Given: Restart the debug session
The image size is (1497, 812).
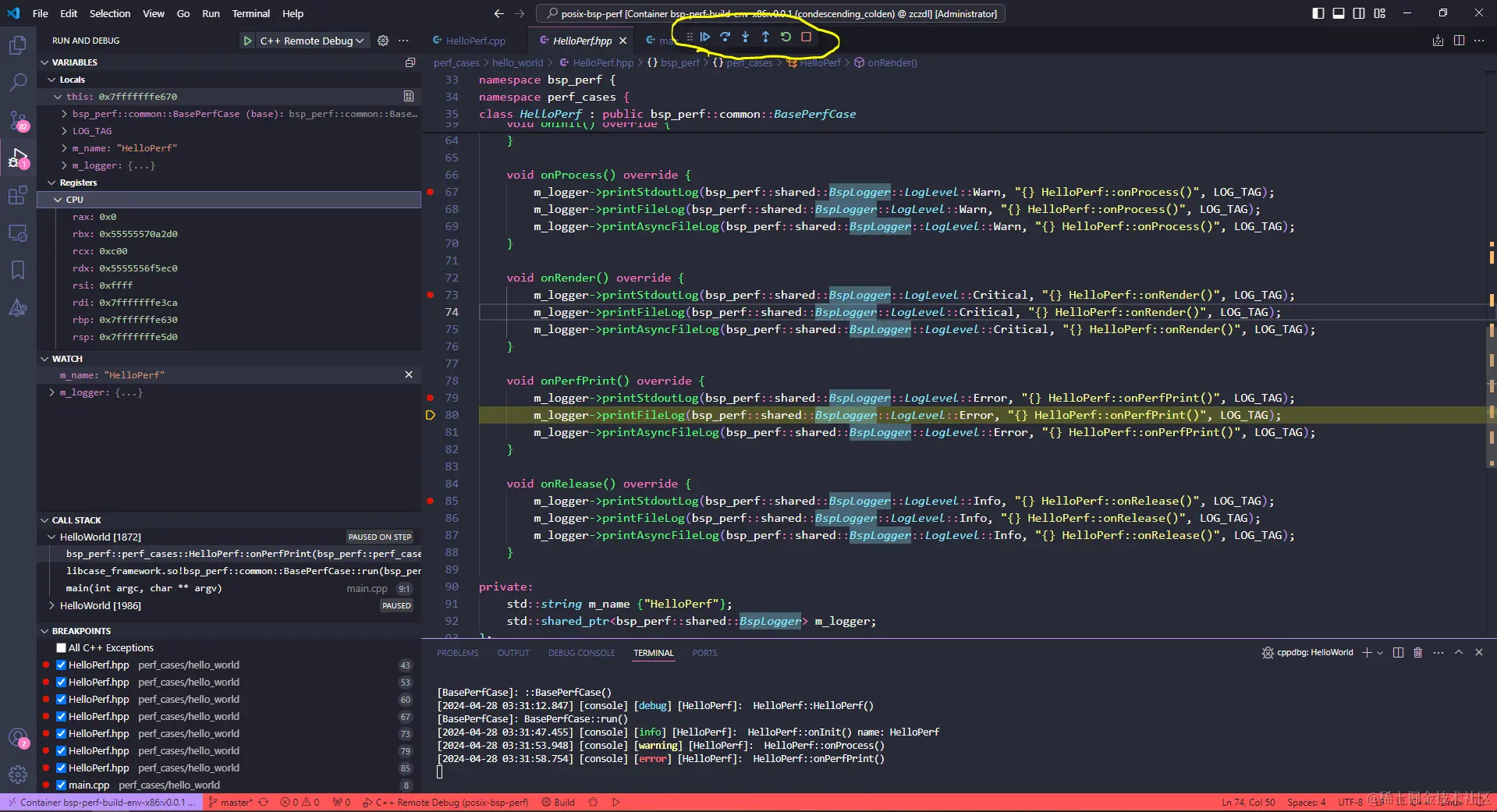Looking at the screenshot, I should pyautogui.click(x=786, y=37).
